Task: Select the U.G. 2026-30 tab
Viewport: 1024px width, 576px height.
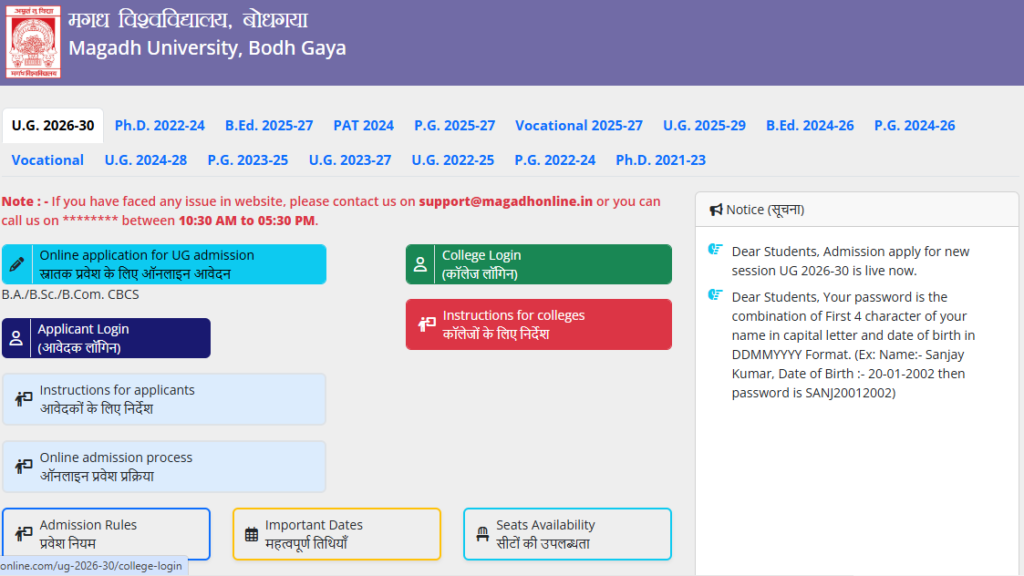Action: pyautogui.click(x=53, y=125)
